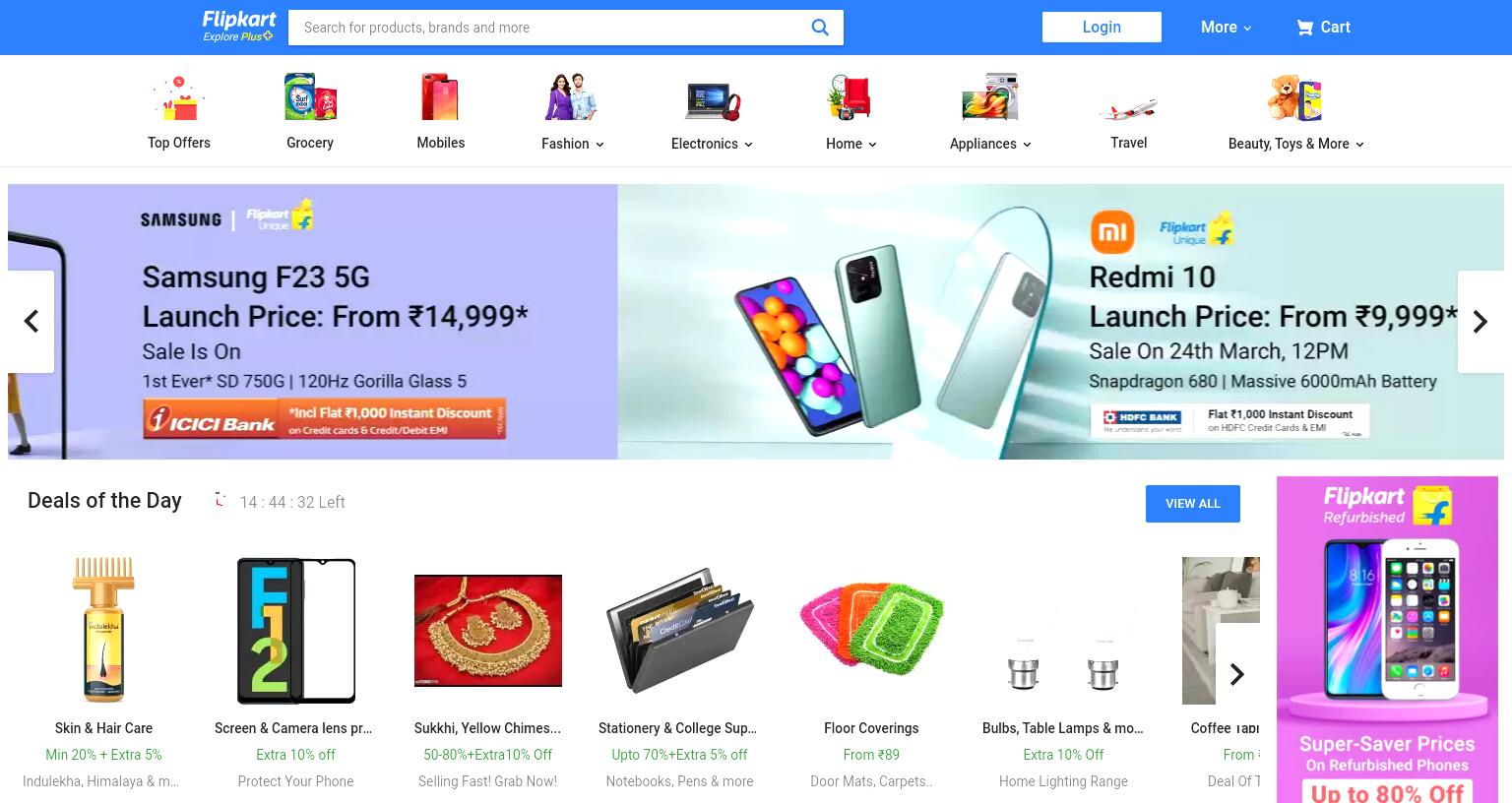Open the Home category menu

tap(851, 144)
